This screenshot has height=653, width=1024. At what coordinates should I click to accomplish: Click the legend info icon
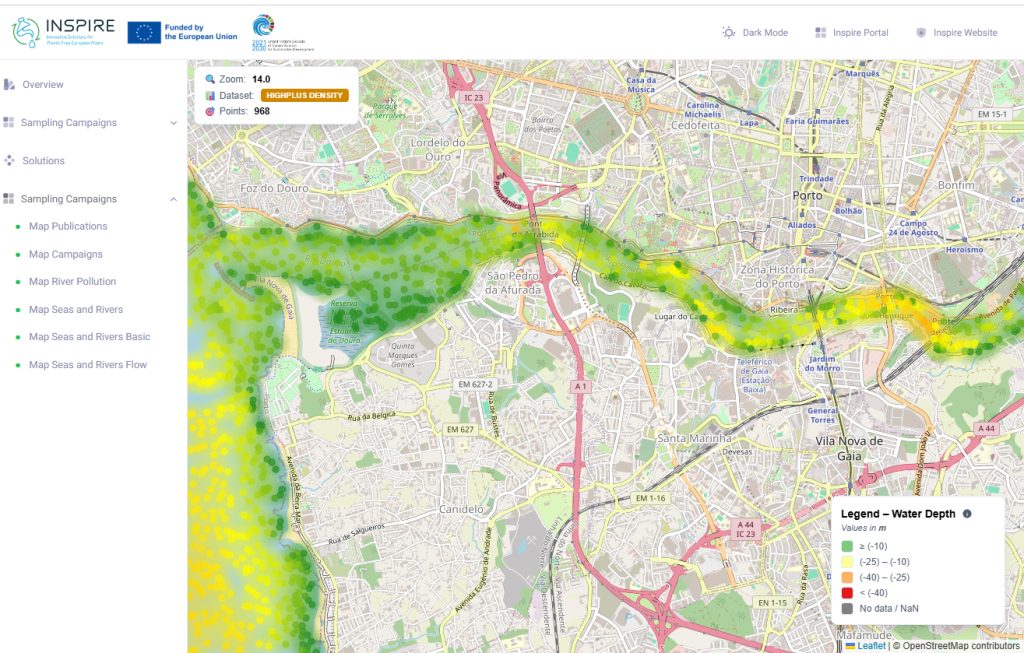pyautogui.click(x=967, y=513)
